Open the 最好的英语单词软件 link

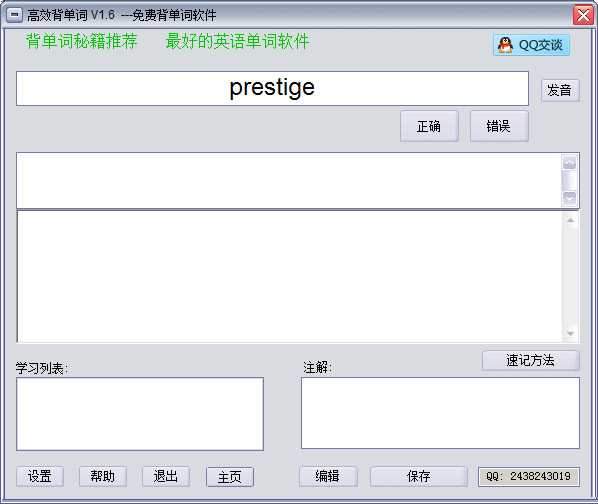(237, 41)
